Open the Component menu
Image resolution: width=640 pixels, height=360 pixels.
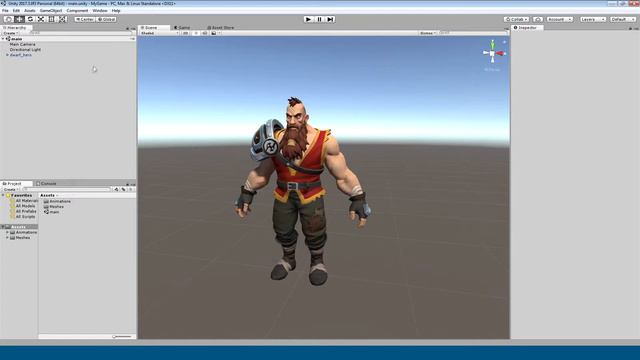[x=77, y=11]
